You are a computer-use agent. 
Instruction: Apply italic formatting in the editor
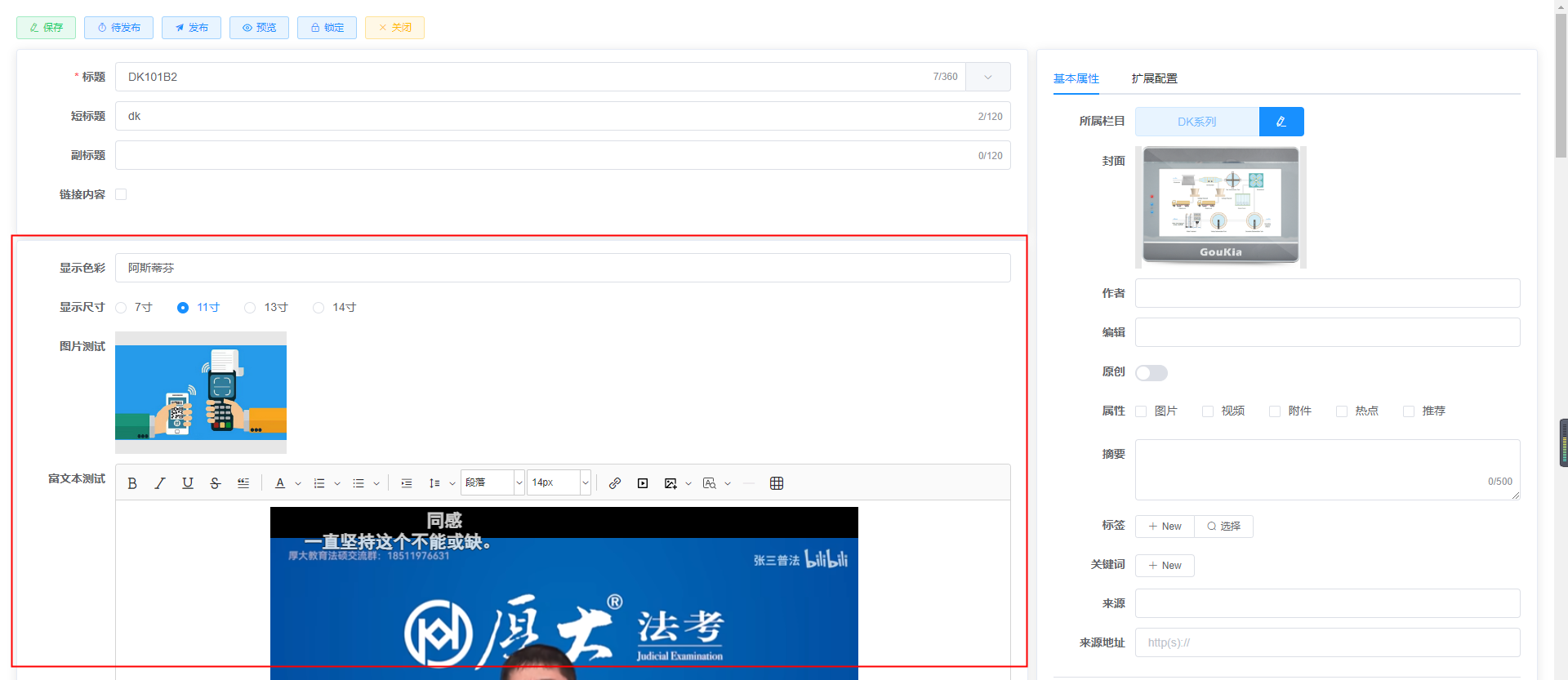pos(160,483)
